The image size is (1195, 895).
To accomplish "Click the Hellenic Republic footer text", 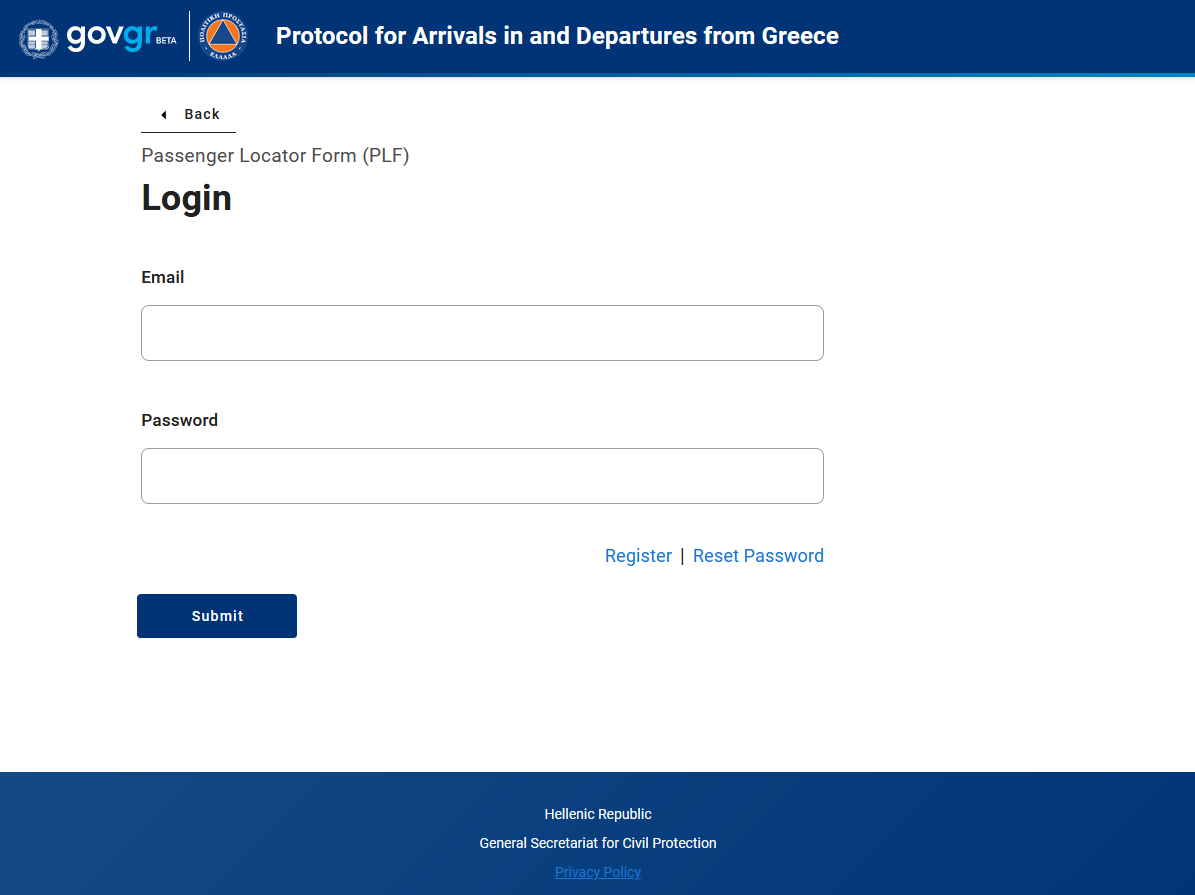I will (598, 814).
